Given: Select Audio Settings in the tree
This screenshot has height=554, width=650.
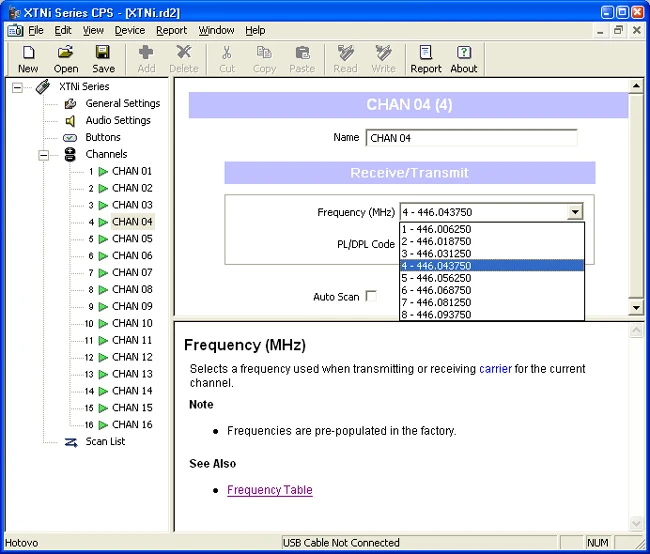Looking at the screenshot, I should (117, 120).
